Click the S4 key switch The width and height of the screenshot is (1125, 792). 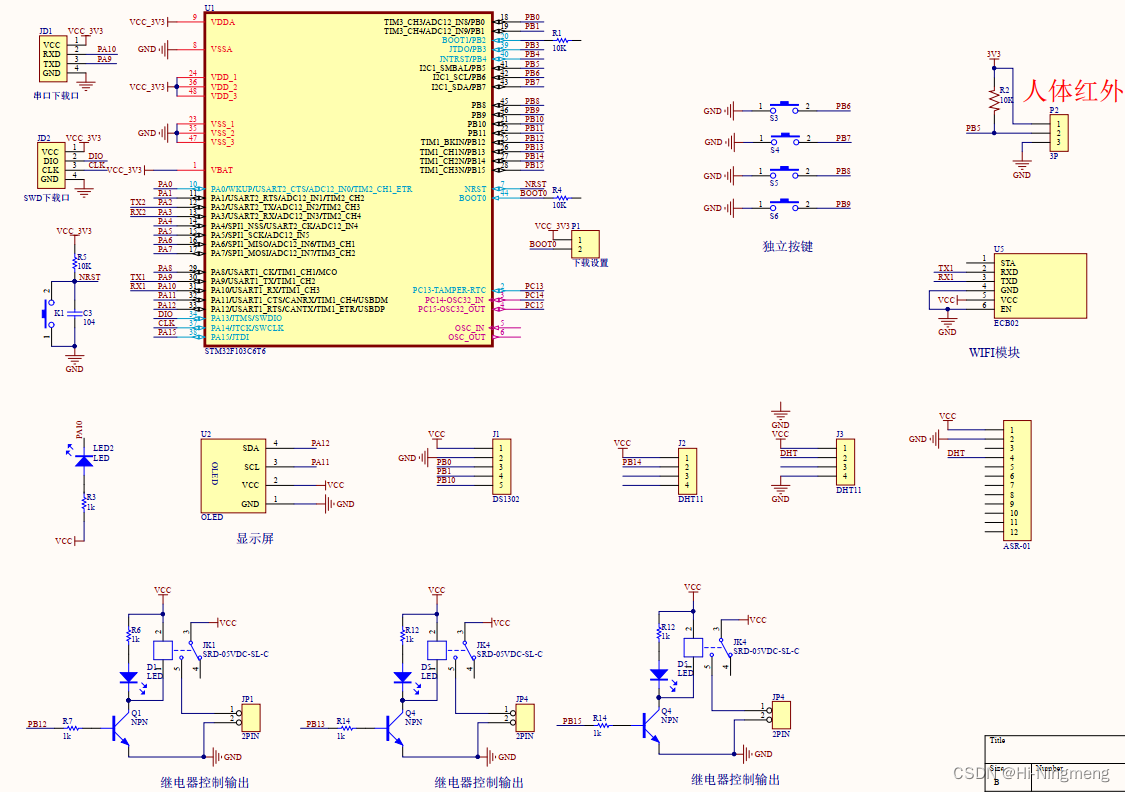[784, 139]
